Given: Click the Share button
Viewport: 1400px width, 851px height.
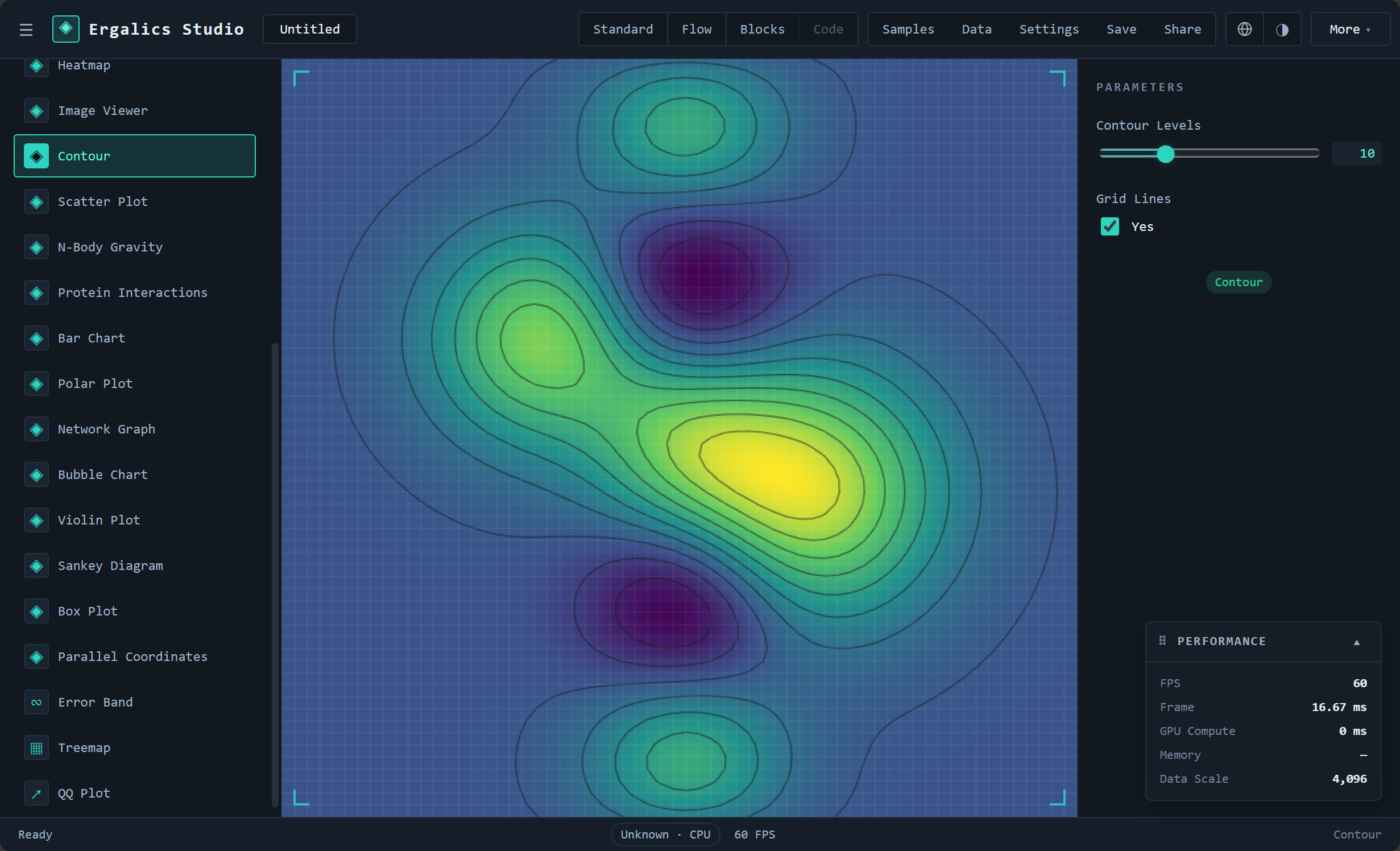Looking at the screenshot, I should pyautogui.click(x=1182, y=29).
